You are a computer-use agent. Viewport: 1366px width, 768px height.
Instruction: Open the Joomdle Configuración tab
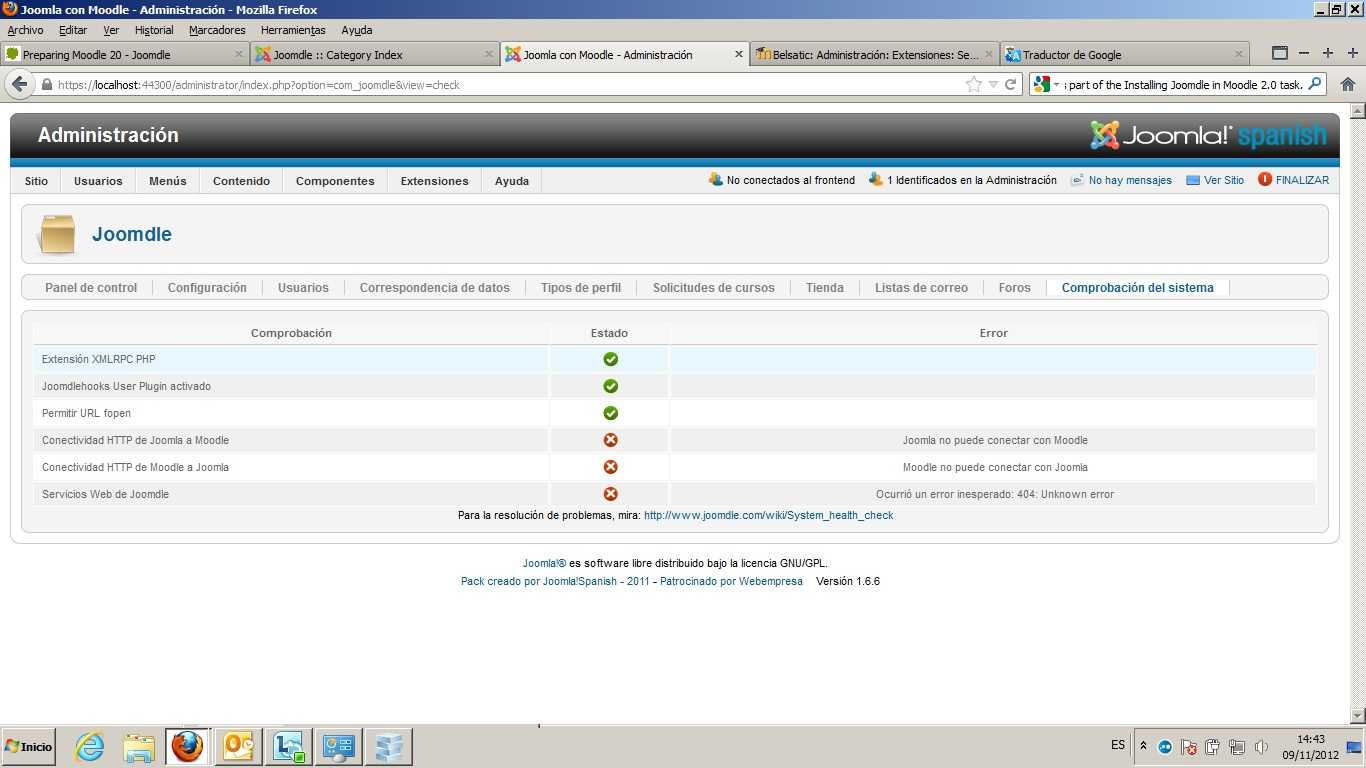[x=207, y=288]
